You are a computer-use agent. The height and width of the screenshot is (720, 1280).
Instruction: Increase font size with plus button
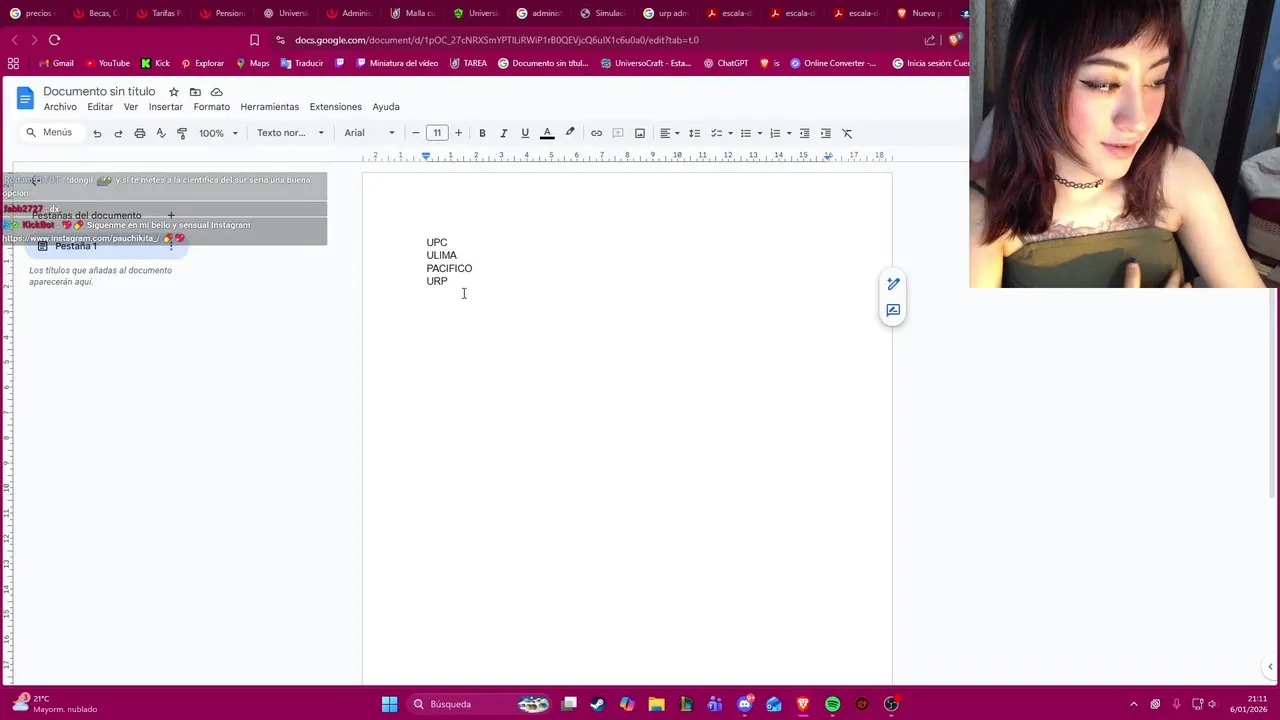point(458,133)
